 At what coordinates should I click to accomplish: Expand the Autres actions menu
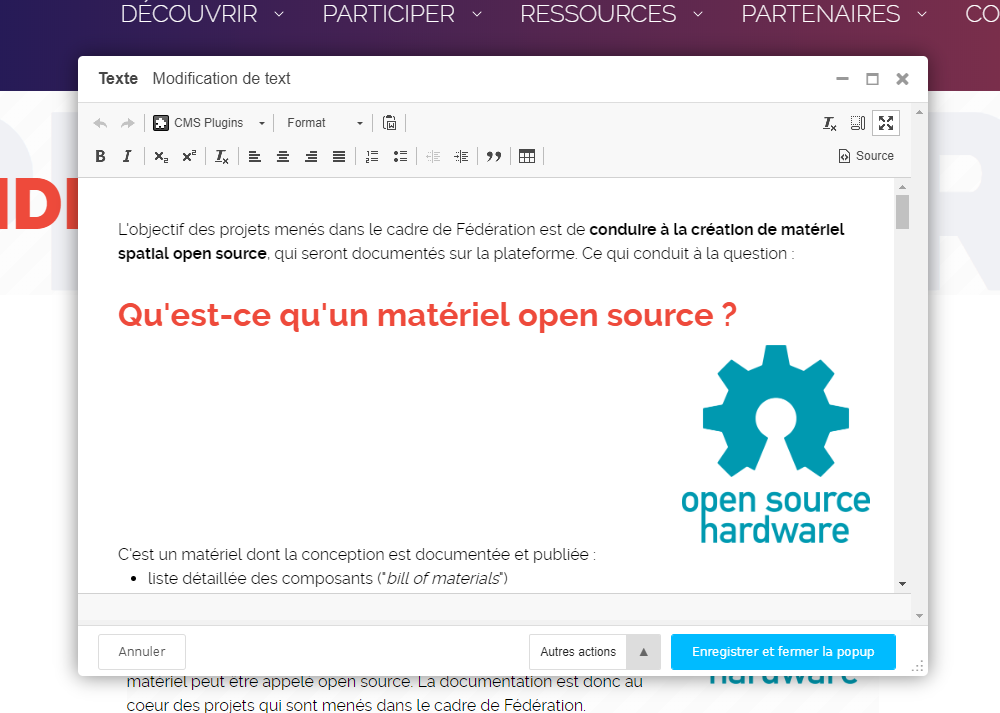(643, 652)
